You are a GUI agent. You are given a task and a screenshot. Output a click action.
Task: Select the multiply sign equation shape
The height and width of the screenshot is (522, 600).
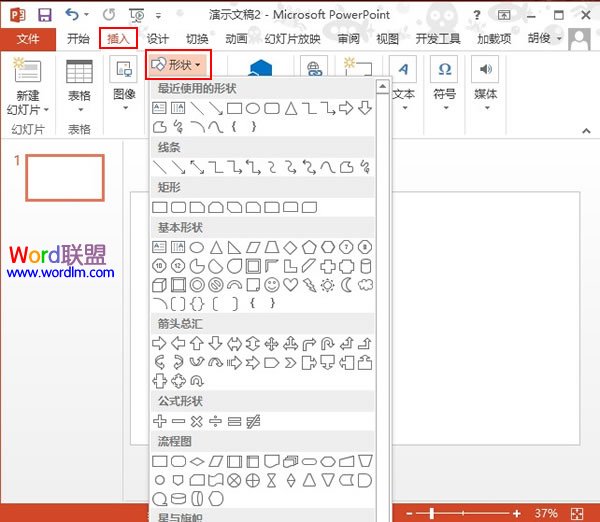click(197, 421)
